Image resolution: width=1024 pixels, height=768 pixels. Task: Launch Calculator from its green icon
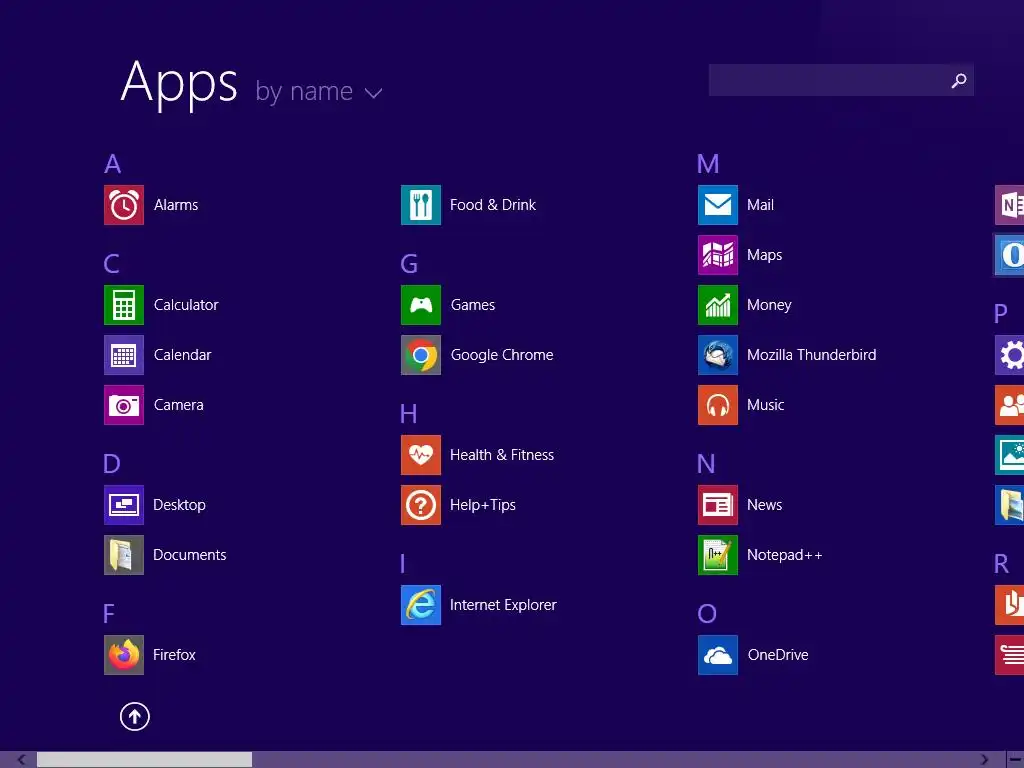[x=123, y=305]
